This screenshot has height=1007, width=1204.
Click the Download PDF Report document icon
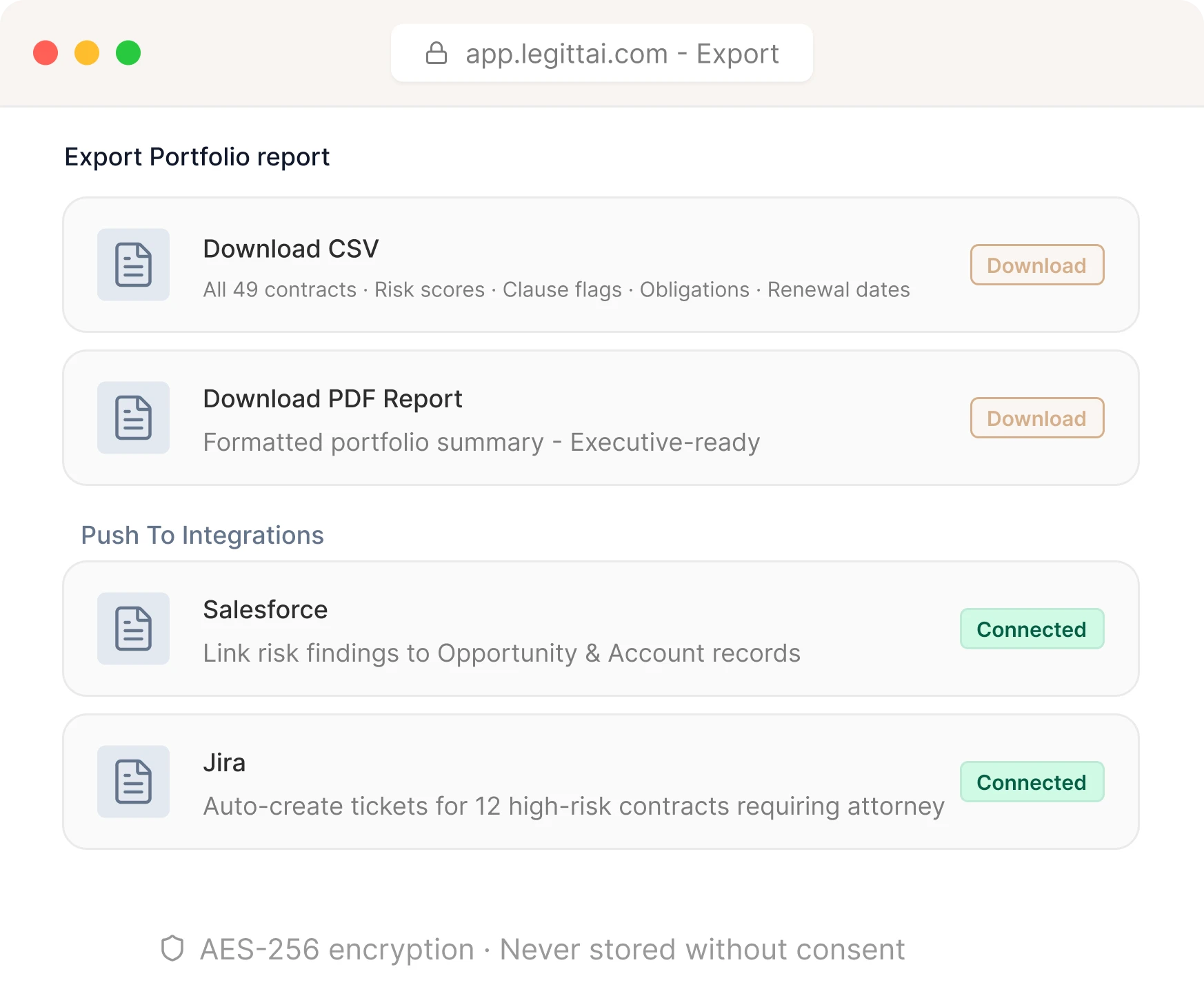(132, 417)
